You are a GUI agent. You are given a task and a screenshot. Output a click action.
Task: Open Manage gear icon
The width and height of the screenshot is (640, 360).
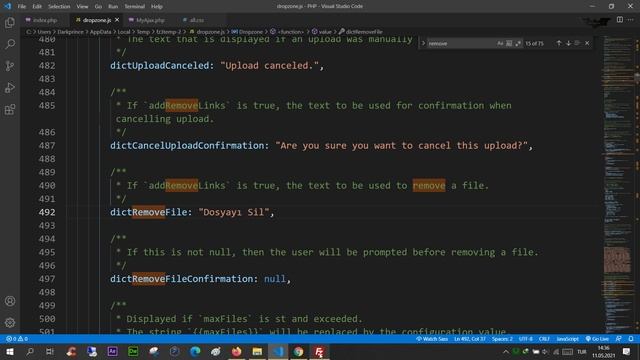coord(10,322)
